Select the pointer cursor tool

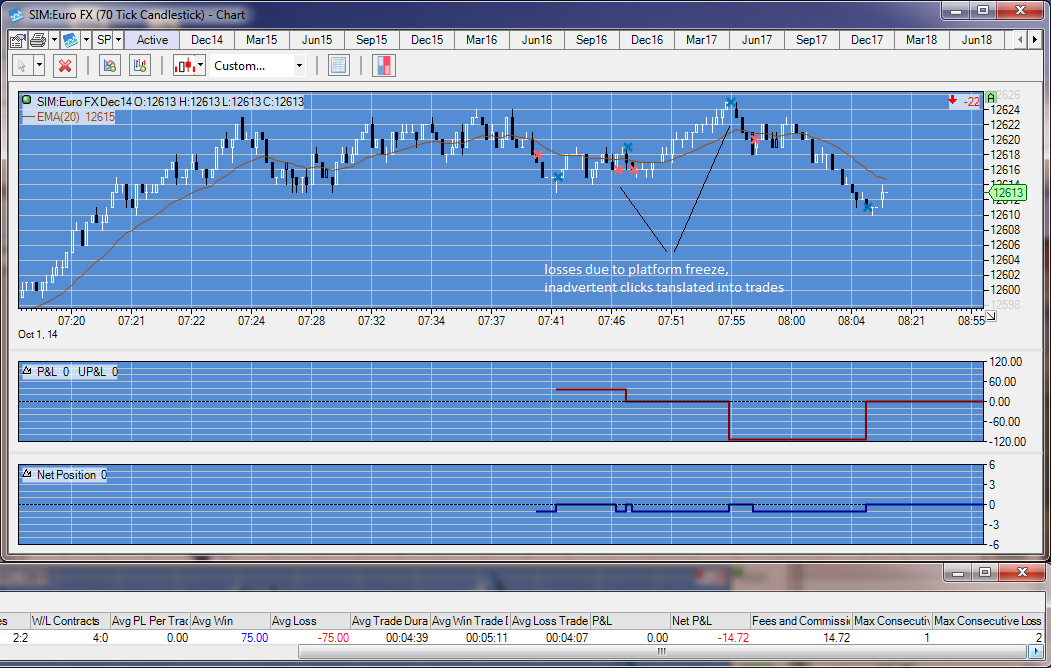(22, 66)
